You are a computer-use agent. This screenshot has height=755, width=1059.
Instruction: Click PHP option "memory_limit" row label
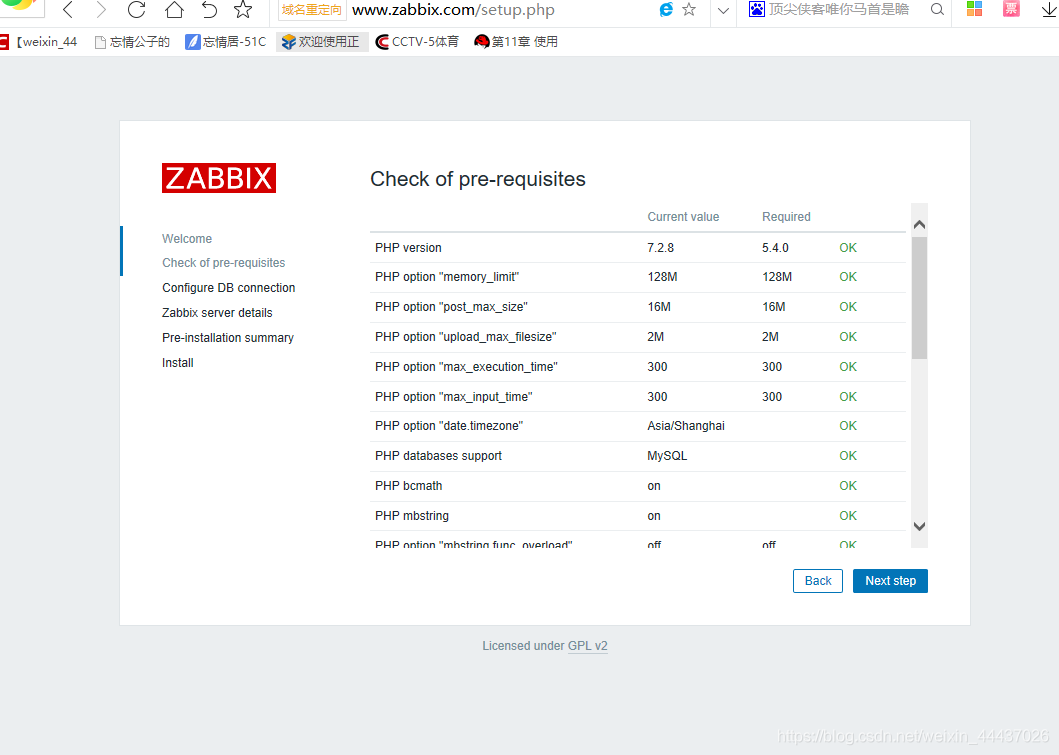447,277
